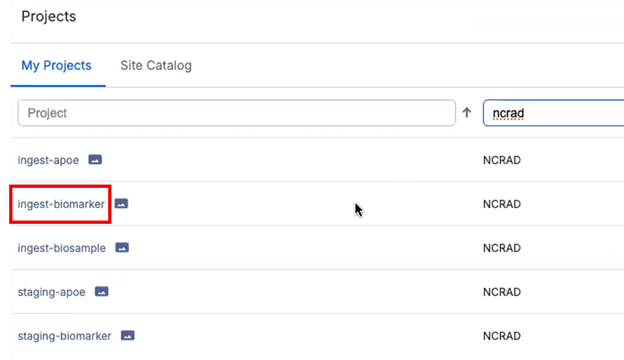Open the staging-biomarker project link
Viewport: 624px width, 360px height.
coord(64,336)
